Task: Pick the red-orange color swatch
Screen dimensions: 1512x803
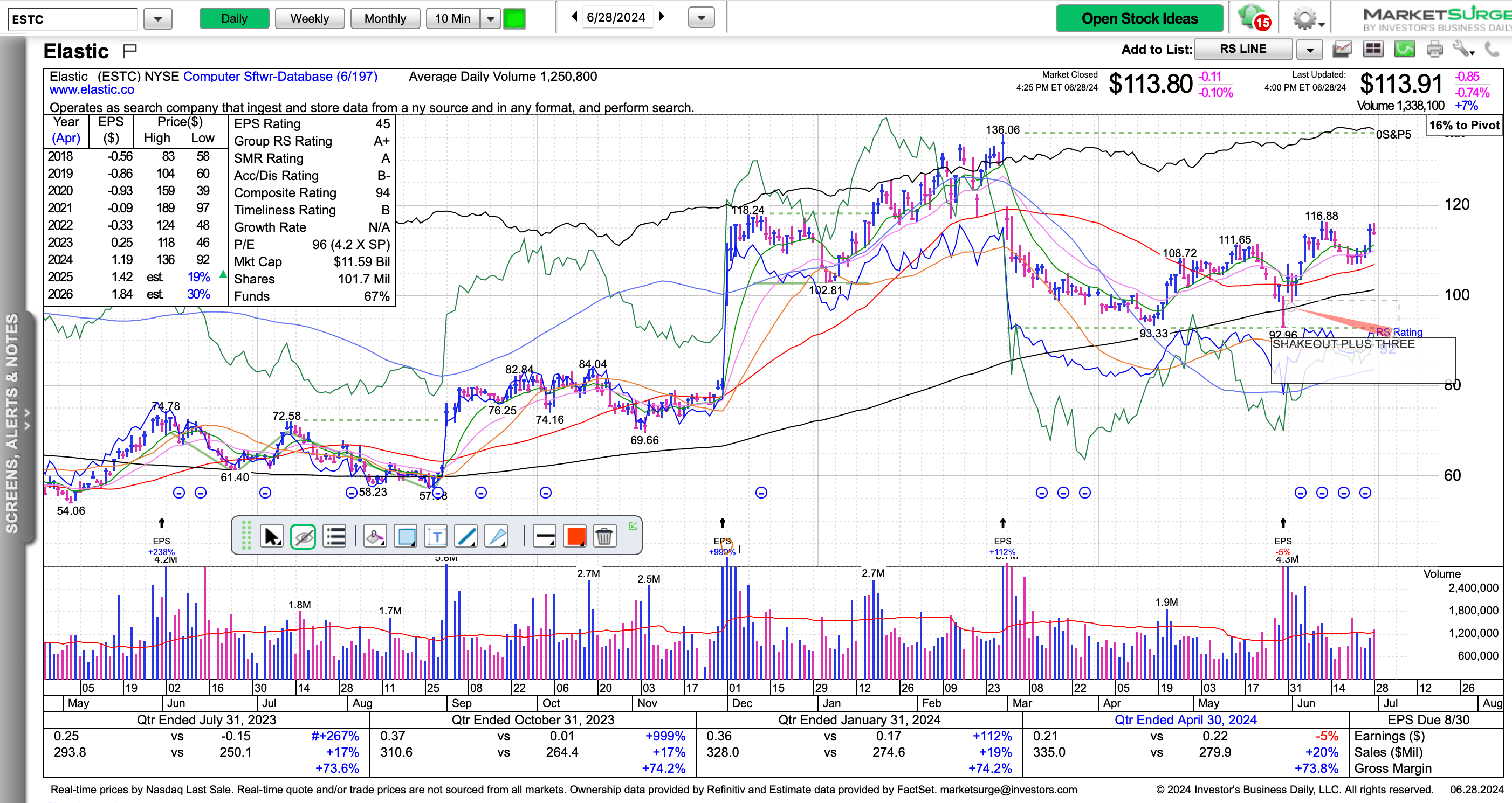Action: [x=575, y=536]
